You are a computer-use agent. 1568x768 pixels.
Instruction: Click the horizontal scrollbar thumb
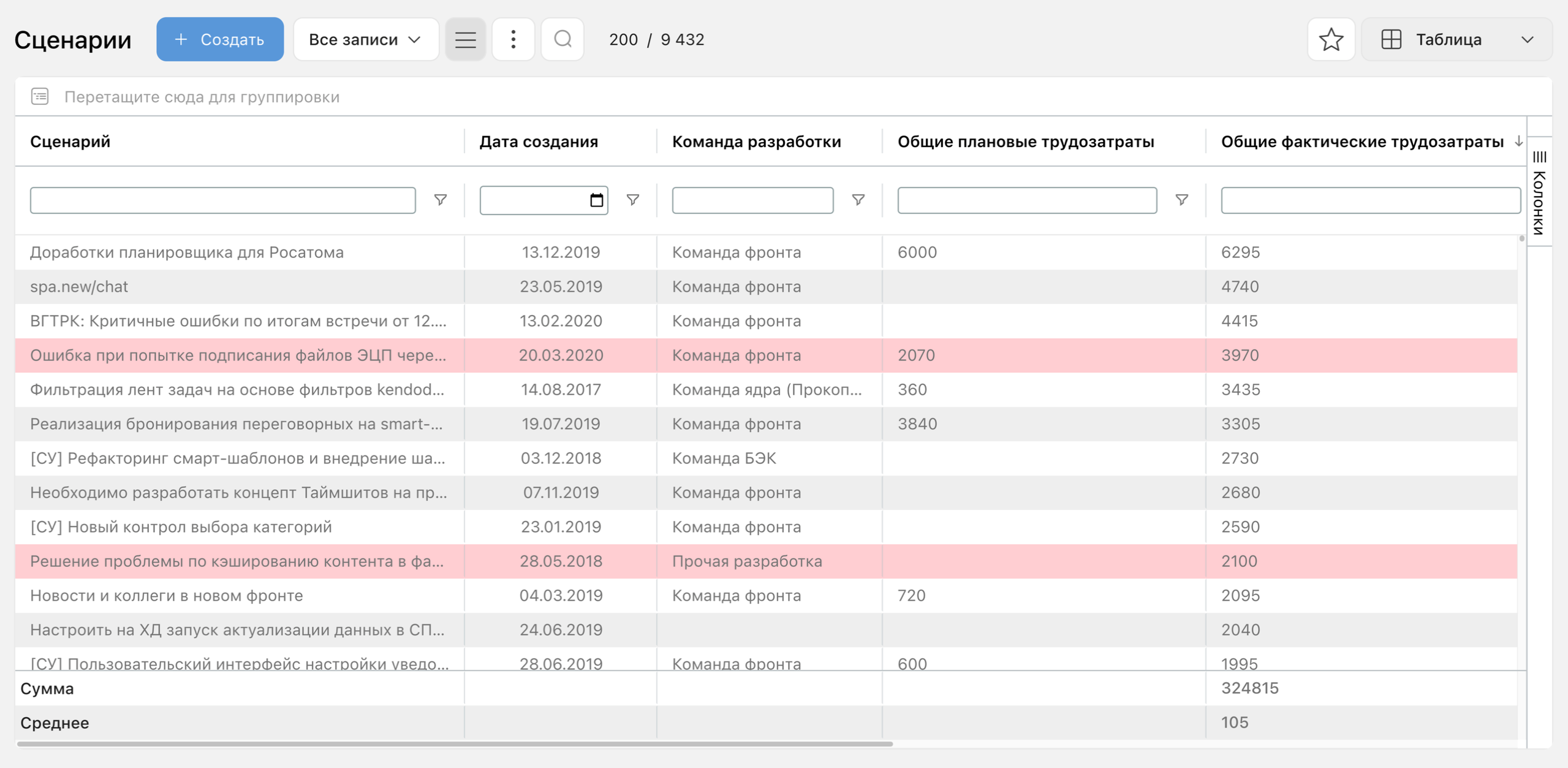tap(455, 744)
